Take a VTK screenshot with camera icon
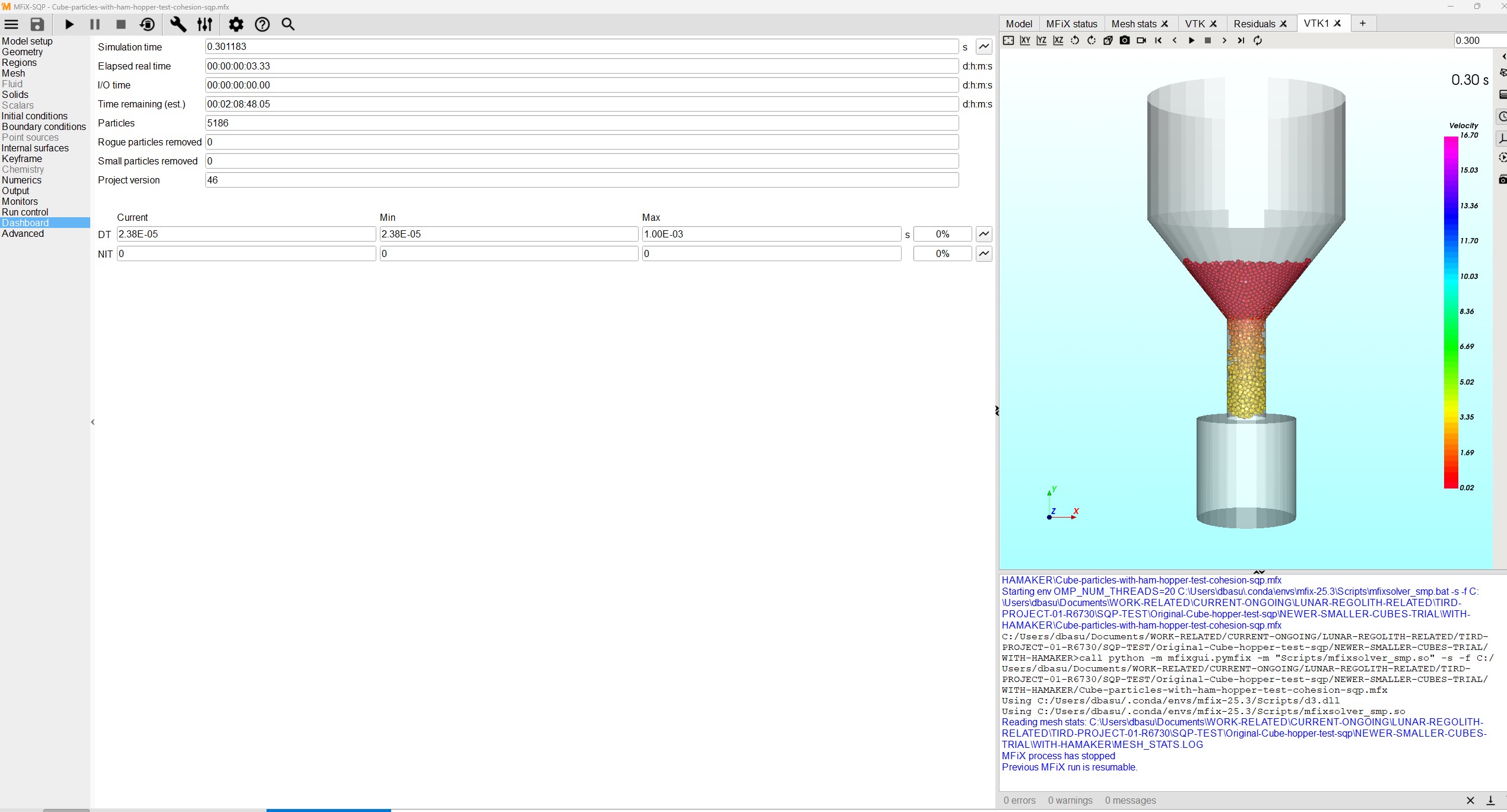The height and width of the screenshot is (812, 1507). (x=1125, y=40)
